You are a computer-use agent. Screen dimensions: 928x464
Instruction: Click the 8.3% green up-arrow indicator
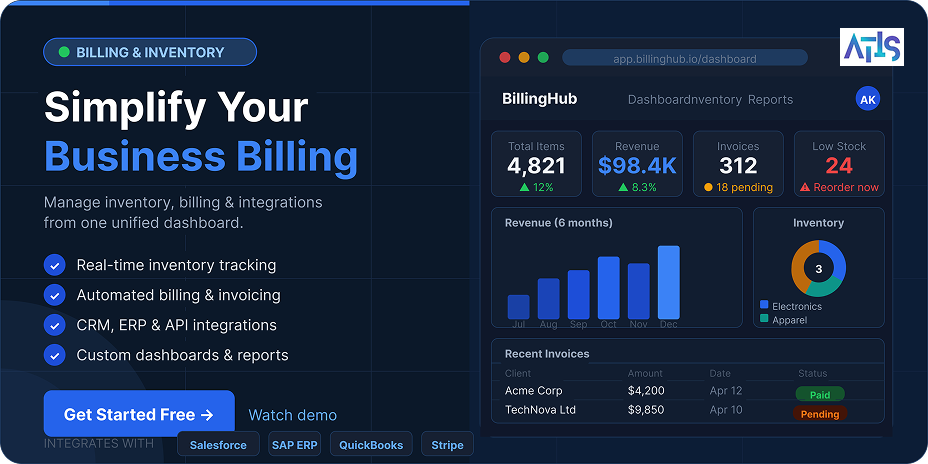[x=637, y=187]
